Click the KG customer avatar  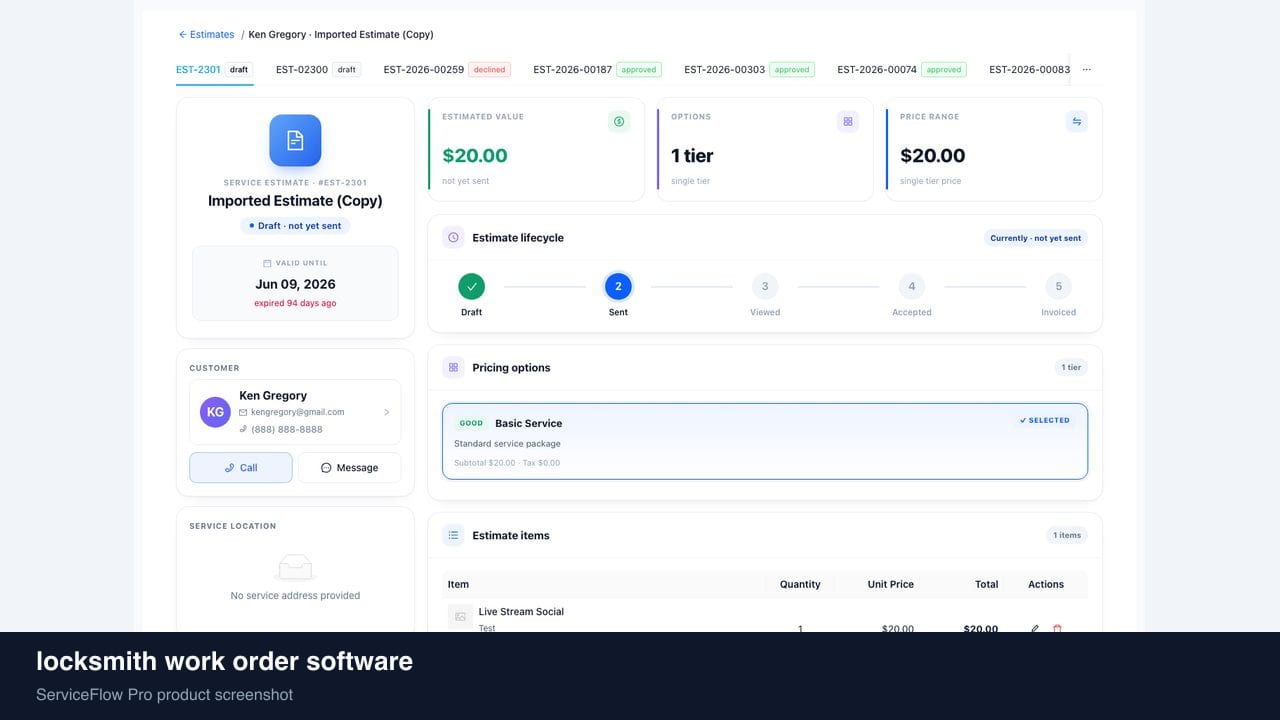(215, 412)
